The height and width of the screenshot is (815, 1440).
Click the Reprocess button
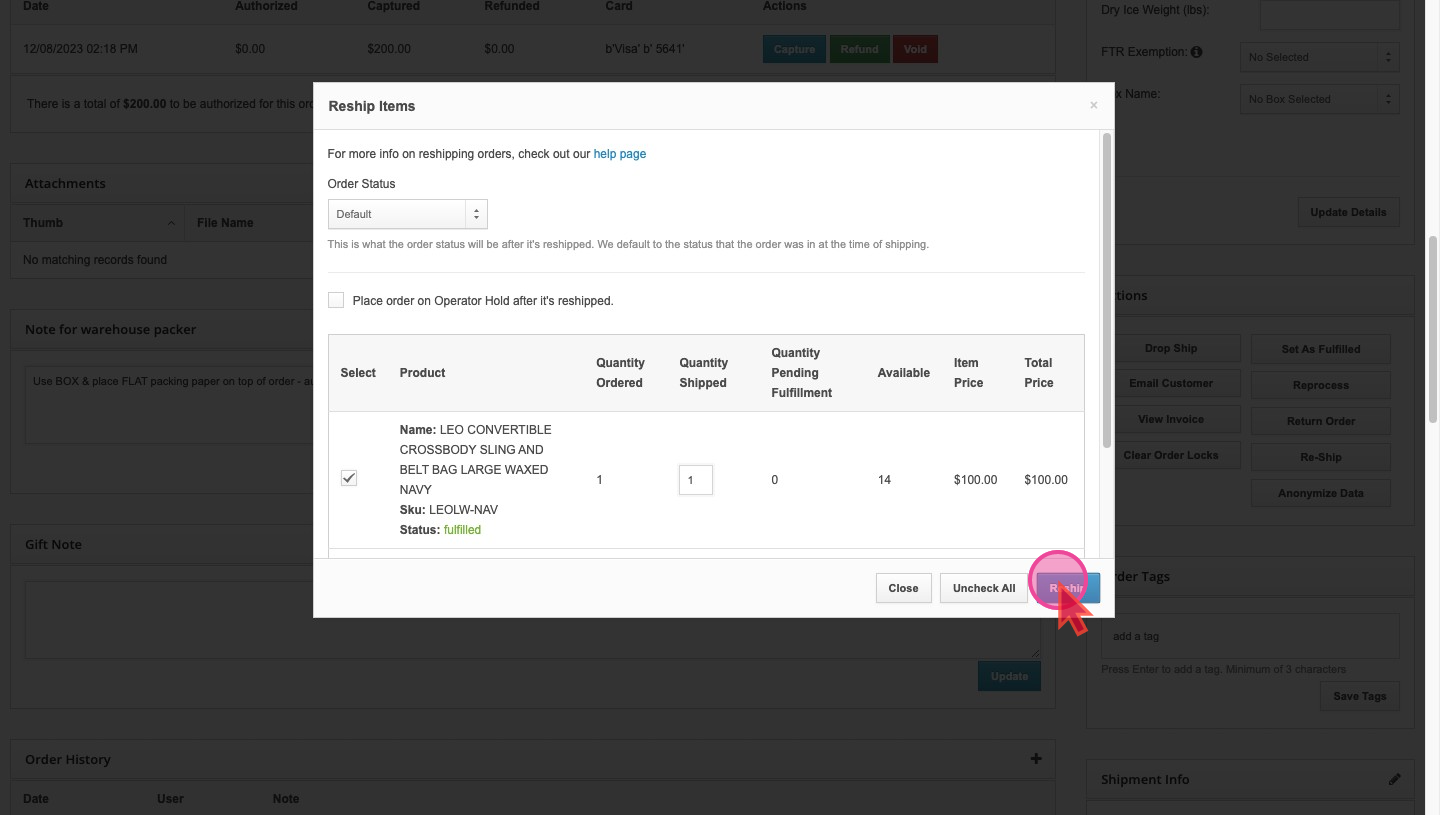[1321, 385]
